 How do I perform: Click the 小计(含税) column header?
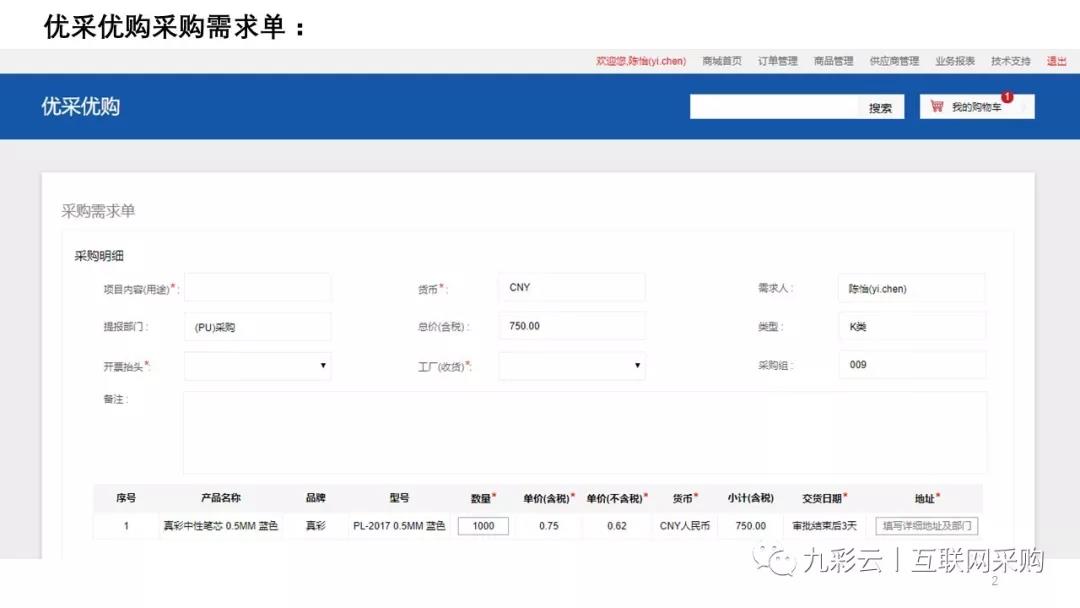(x=750, y=498)
